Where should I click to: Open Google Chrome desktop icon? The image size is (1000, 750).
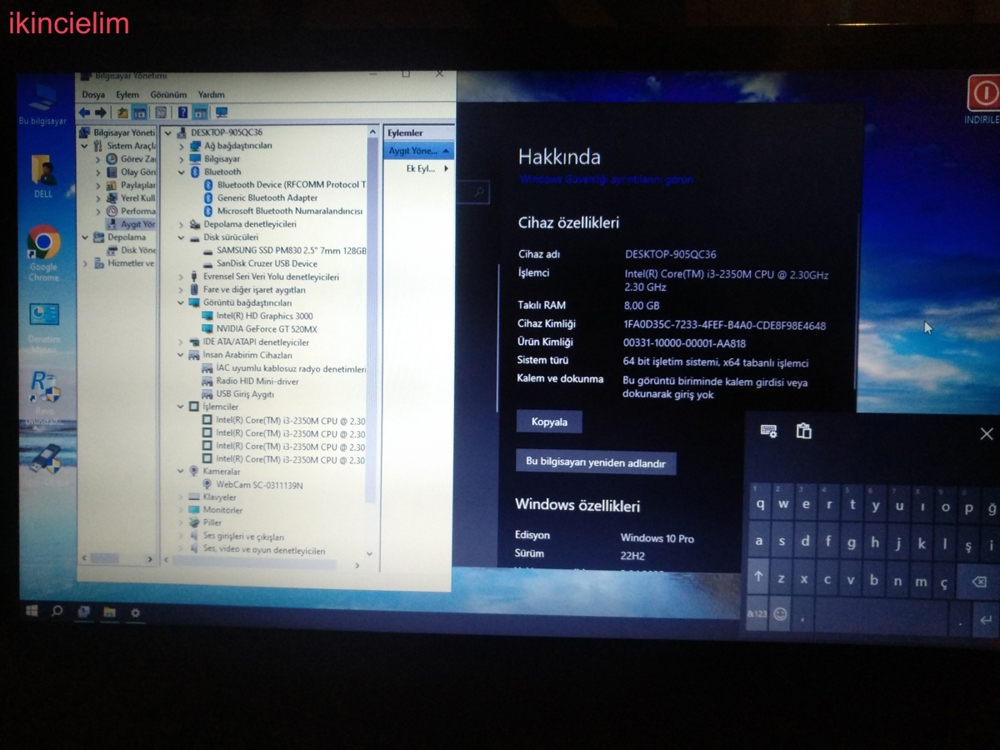[43, 253]
